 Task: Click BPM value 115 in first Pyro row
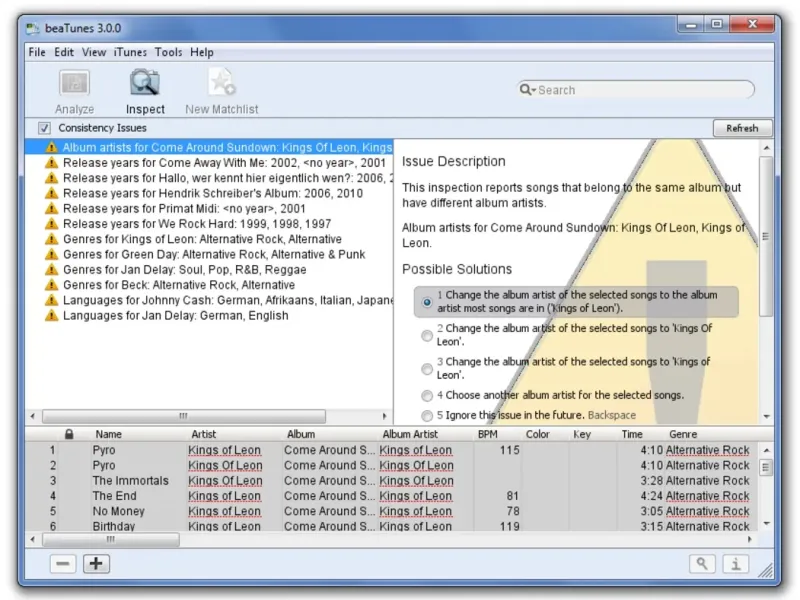click(509, 450)
